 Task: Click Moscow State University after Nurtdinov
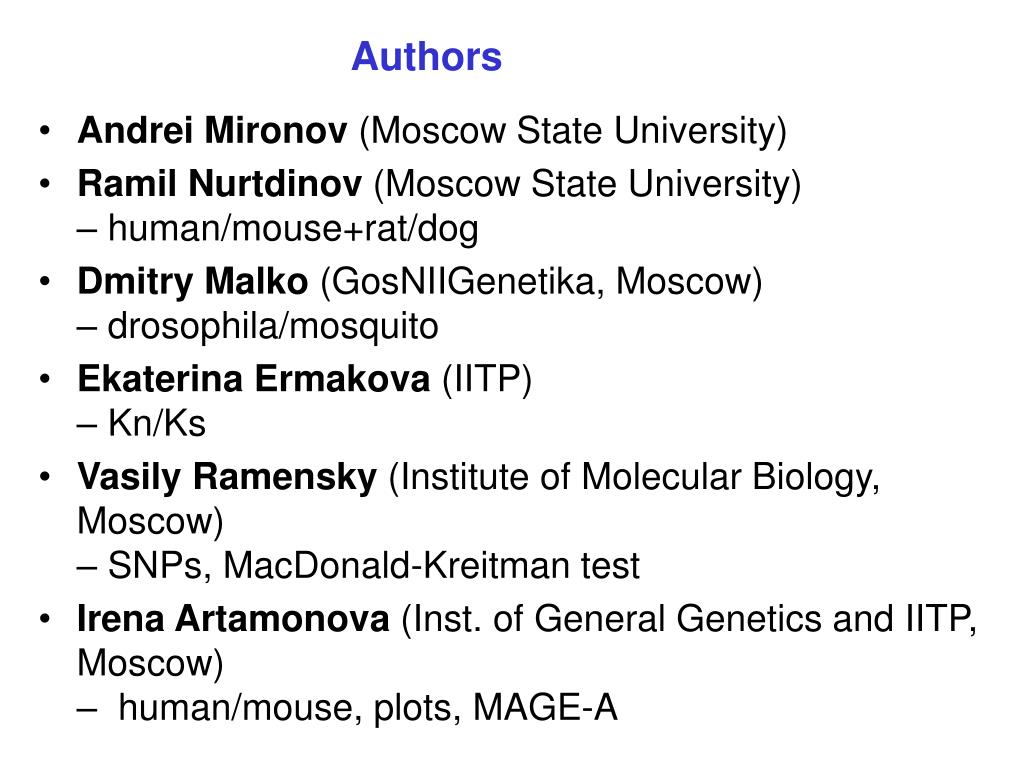(587, 184)
